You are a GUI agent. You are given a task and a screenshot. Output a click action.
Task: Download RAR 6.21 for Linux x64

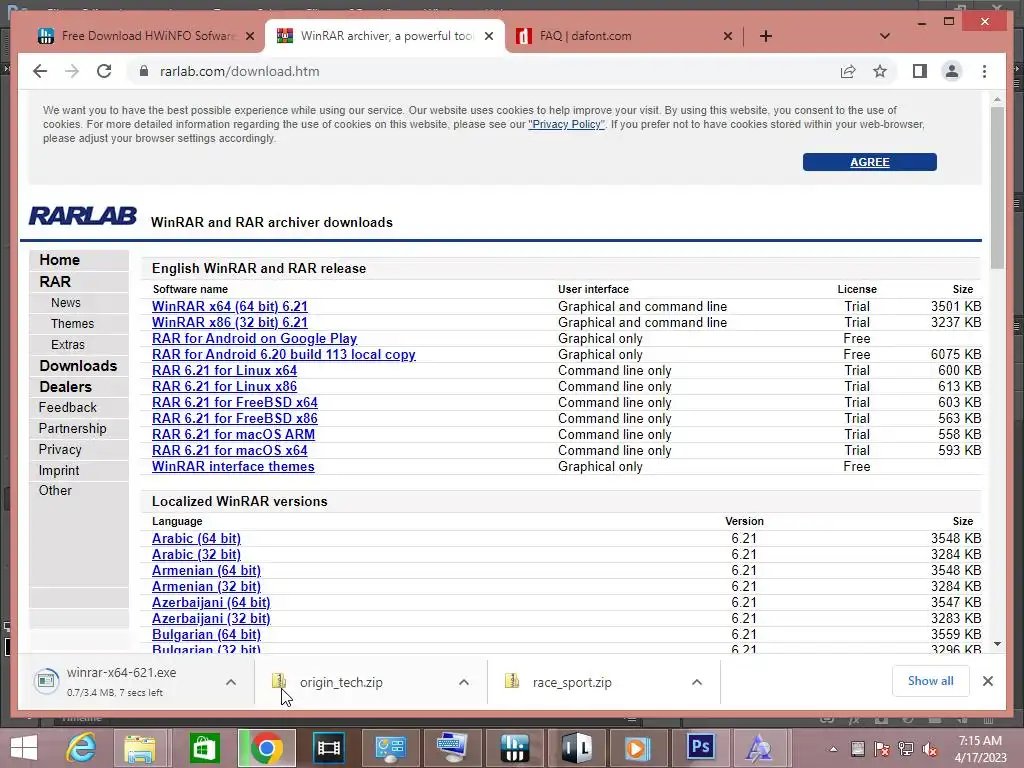tap(225, 370)
